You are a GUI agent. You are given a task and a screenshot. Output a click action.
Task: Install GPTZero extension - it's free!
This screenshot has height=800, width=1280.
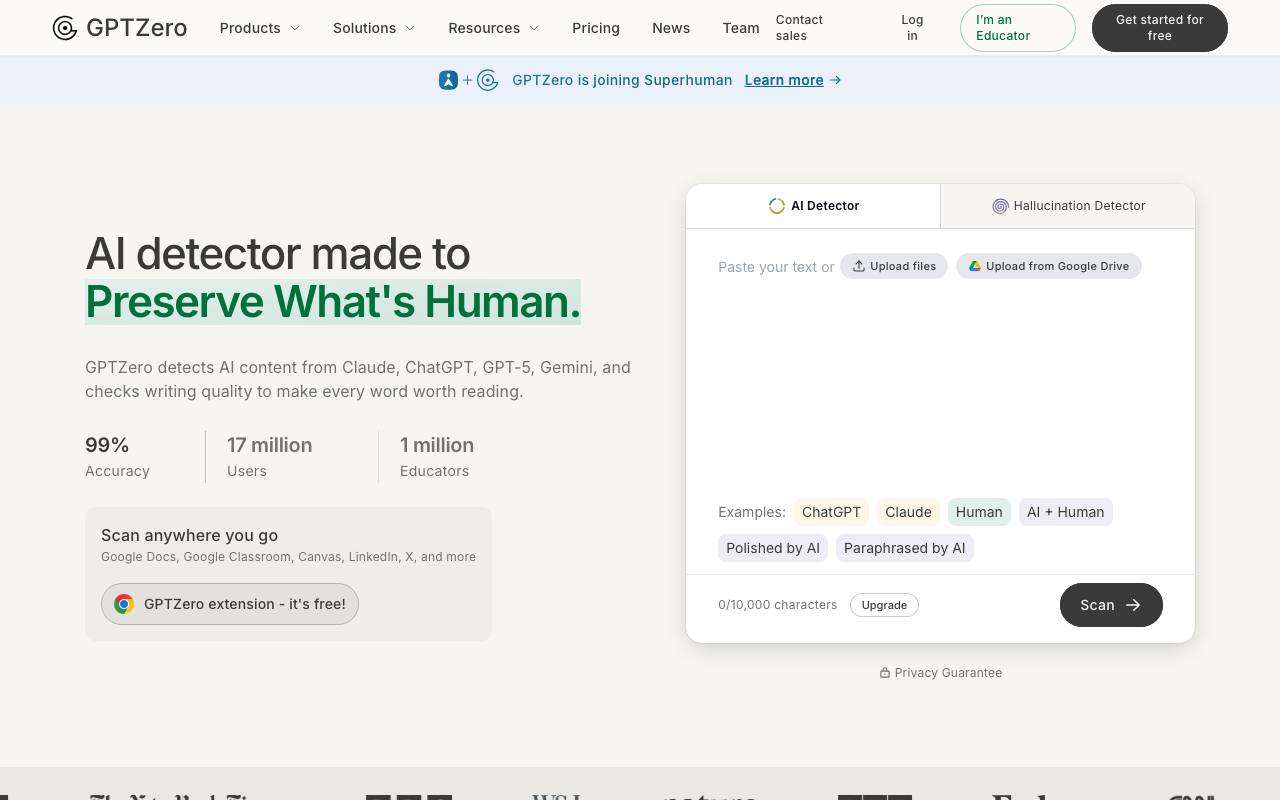(x=230, y=604)
